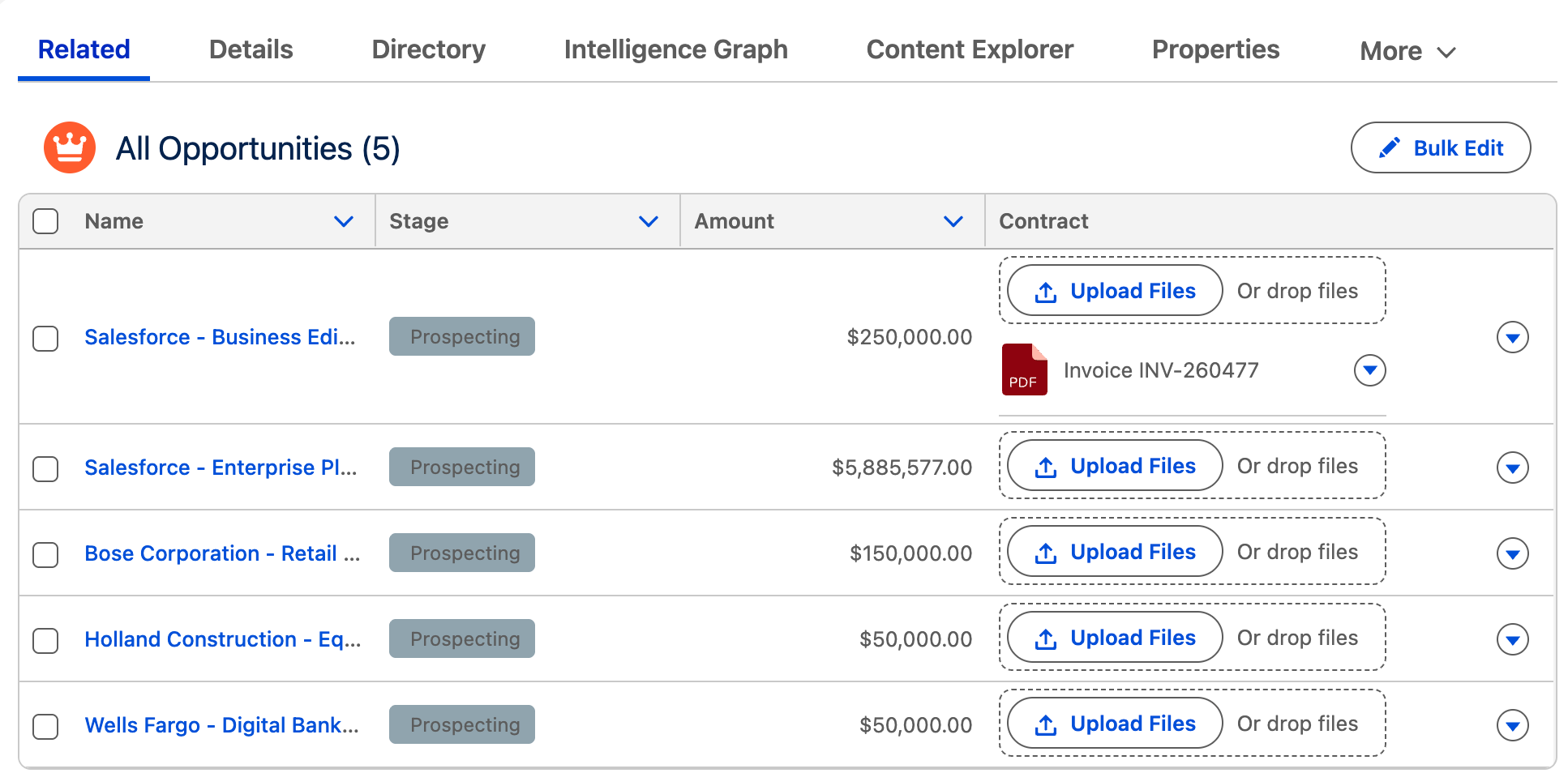
Task: Switch to the Details tab
Action: 250,49
